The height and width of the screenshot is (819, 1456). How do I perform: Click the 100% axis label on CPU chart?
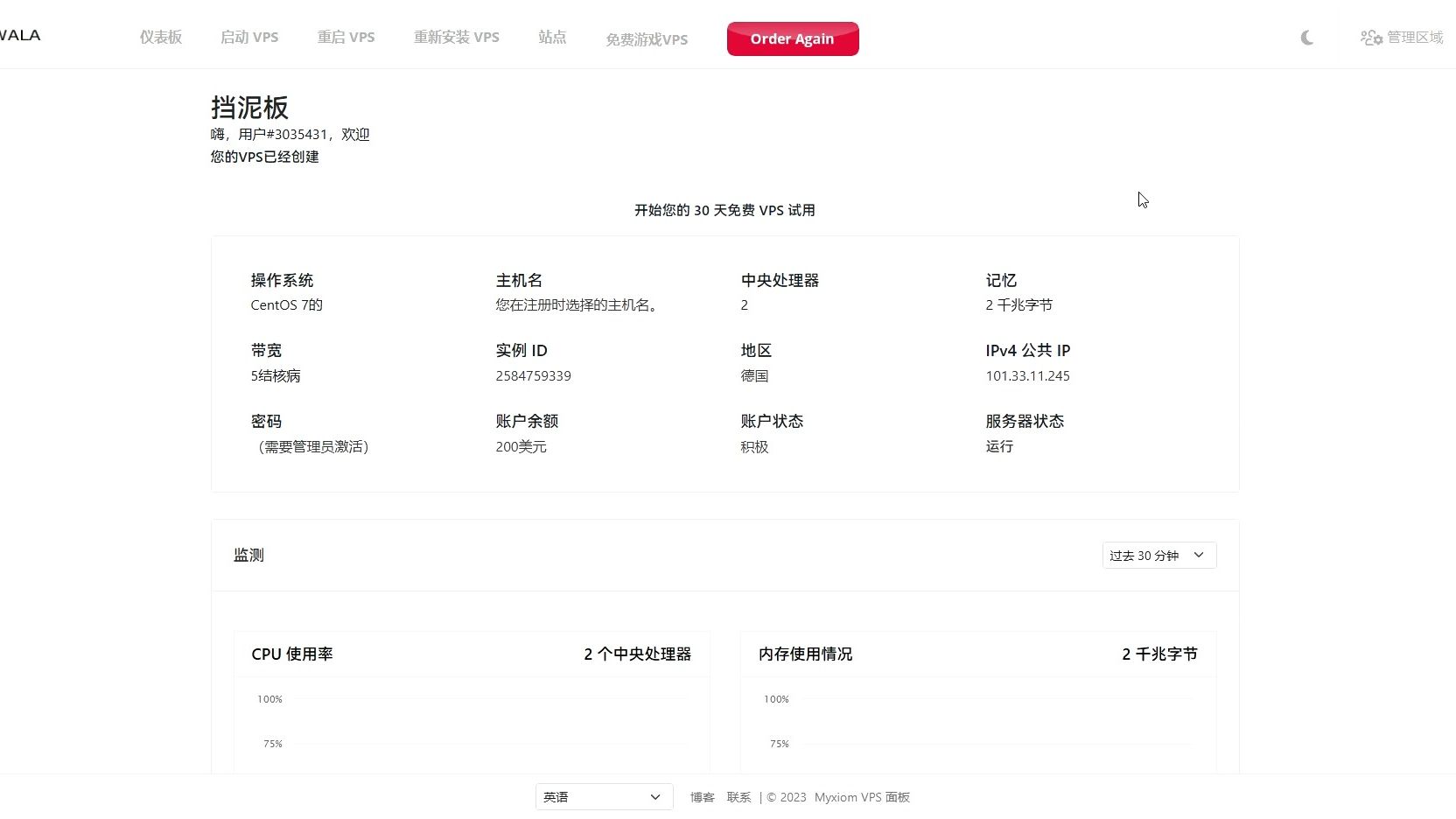click(x=269, y=699)
